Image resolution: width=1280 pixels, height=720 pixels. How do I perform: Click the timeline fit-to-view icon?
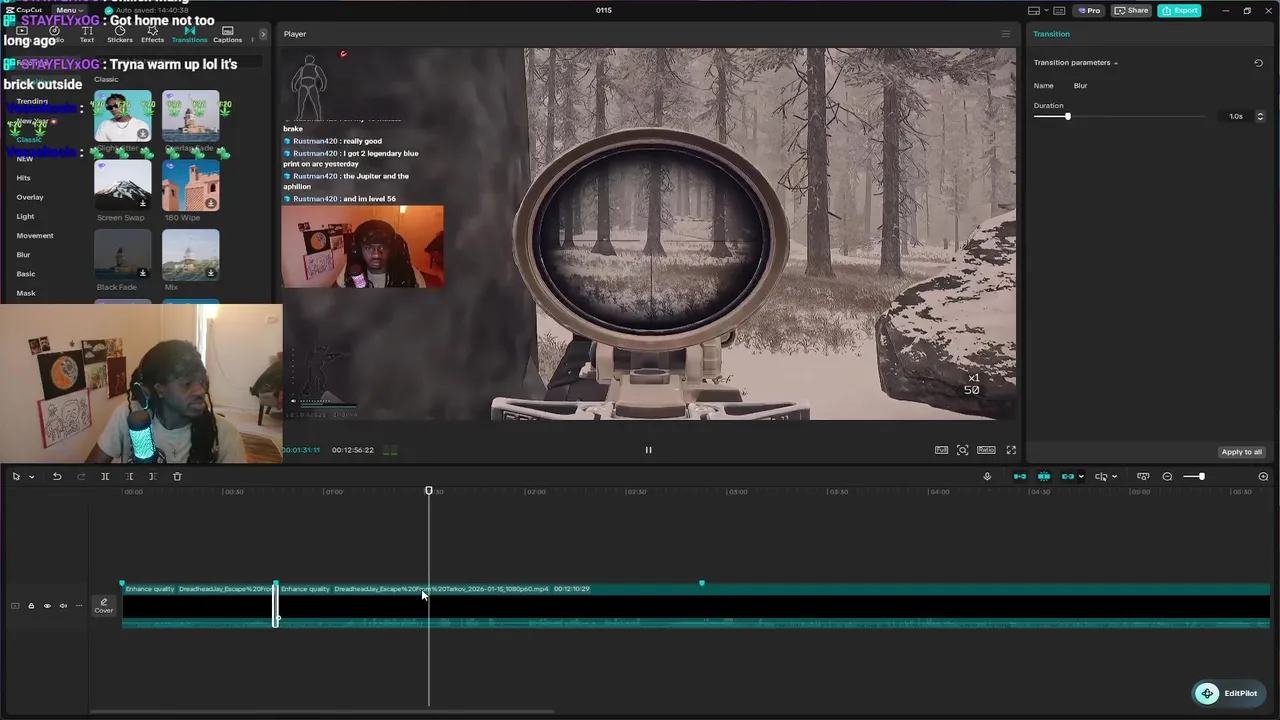click(1143, 477)
